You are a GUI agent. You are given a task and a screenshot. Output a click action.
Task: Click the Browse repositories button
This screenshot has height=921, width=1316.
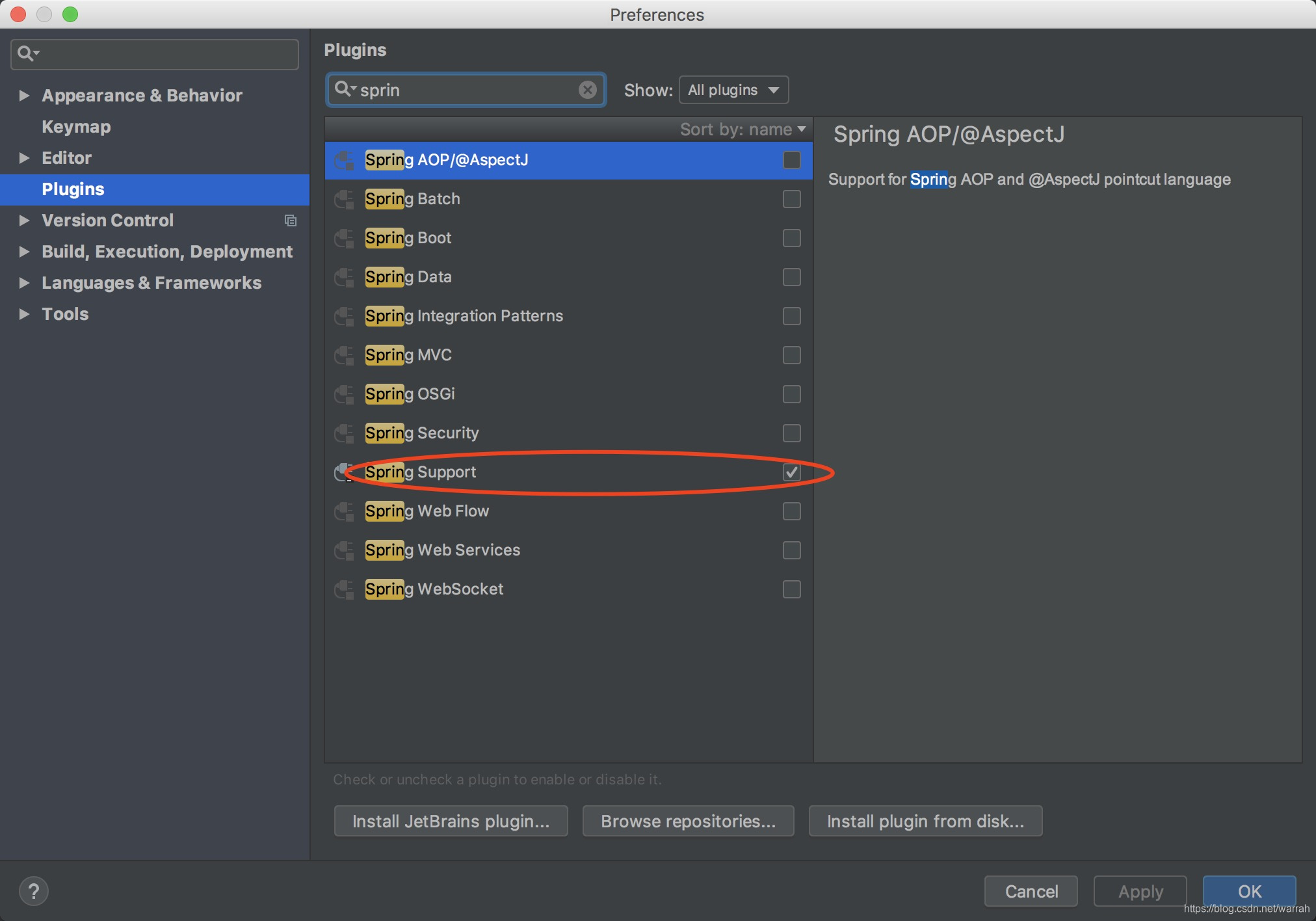[688, 821]
